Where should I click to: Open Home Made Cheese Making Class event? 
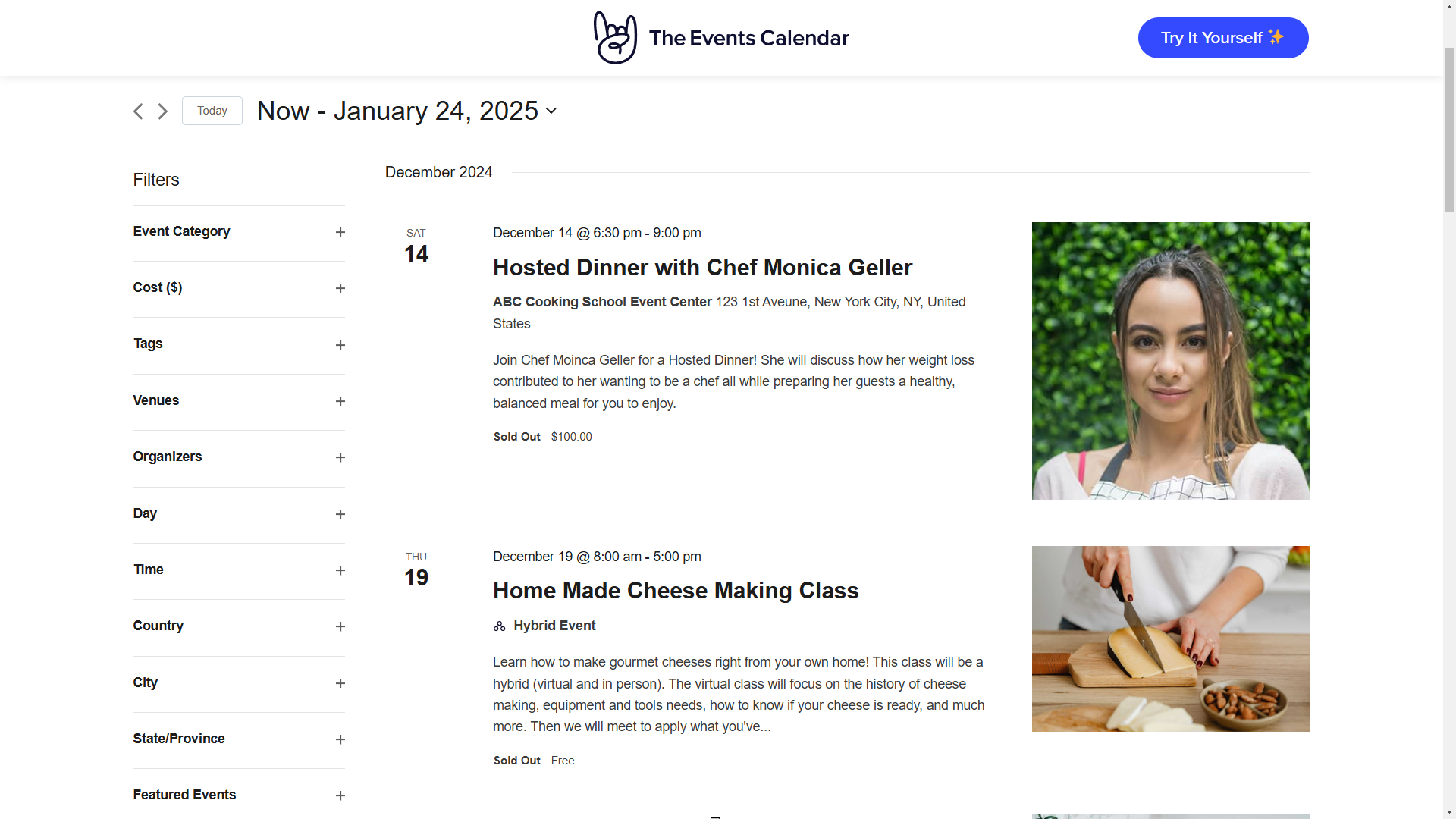tap(676, 591)
